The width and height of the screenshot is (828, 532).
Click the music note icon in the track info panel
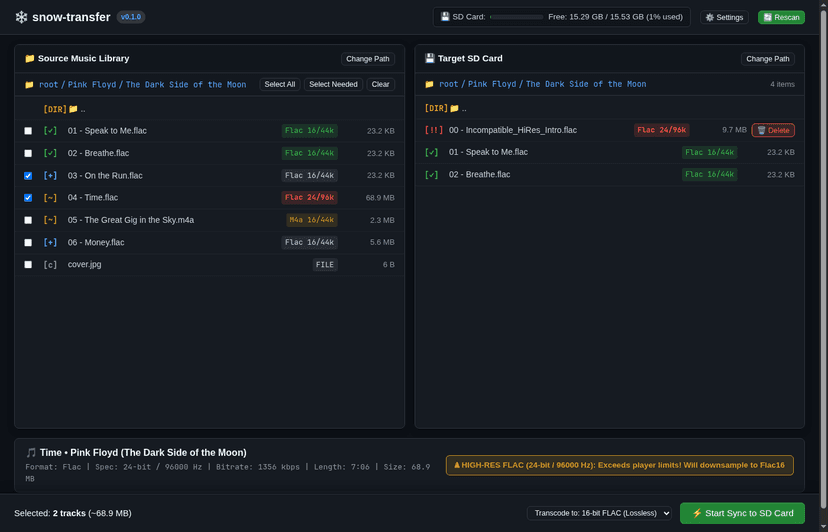coord(31,453)
